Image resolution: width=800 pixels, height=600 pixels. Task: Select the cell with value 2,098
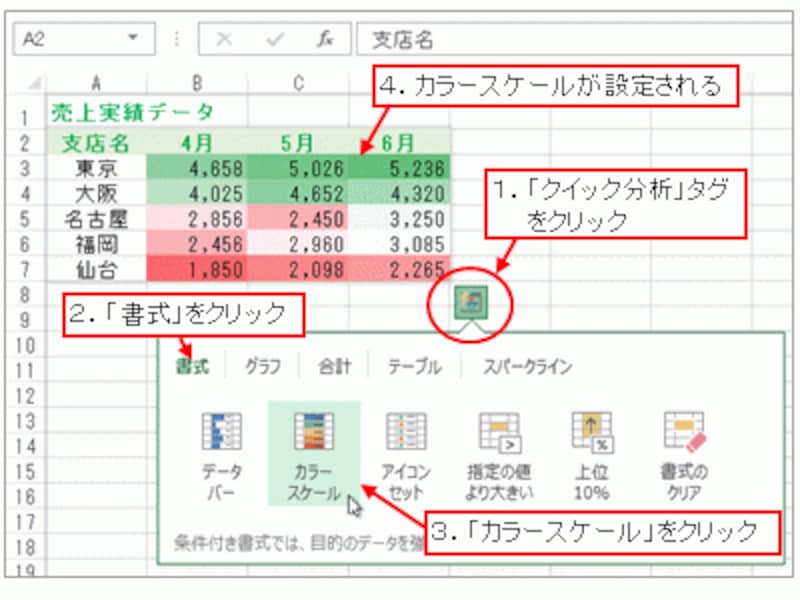(x=298, y=269)
